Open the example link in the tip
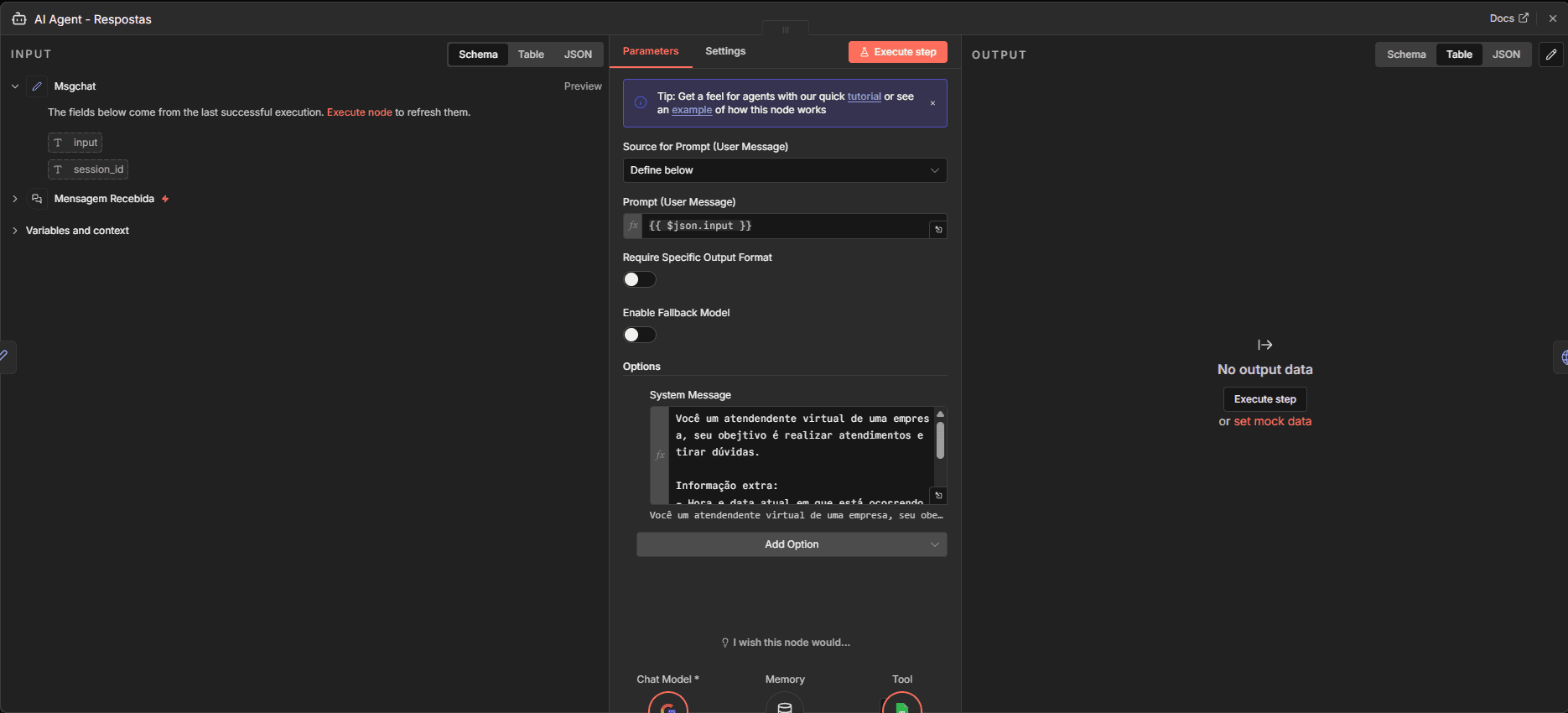Viewport: 1568px width, 713px height. [x=692, y=110]
